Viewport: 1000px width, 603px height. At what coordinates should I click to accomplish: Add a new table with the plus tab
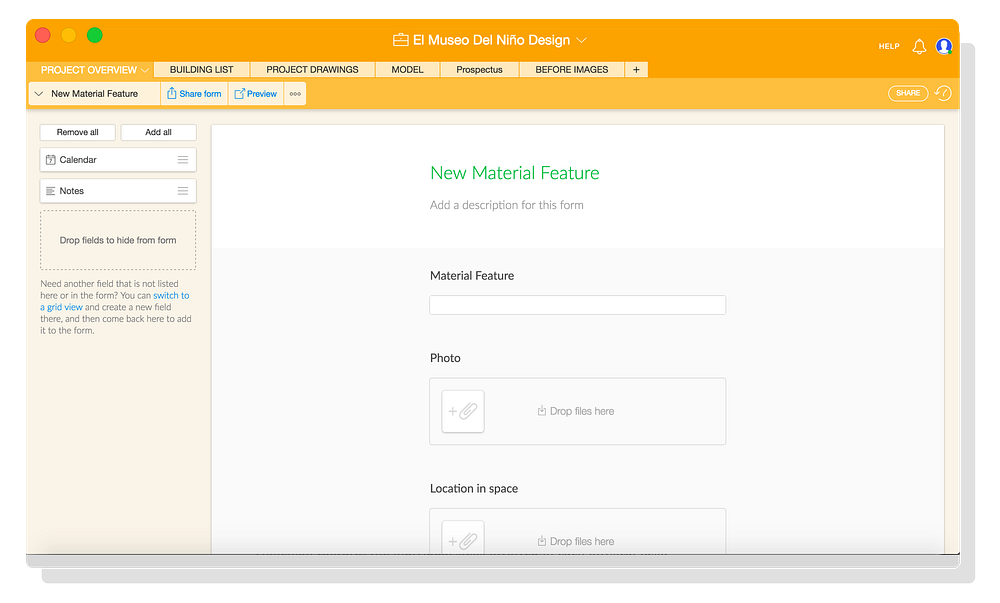(x=636, y=69)
